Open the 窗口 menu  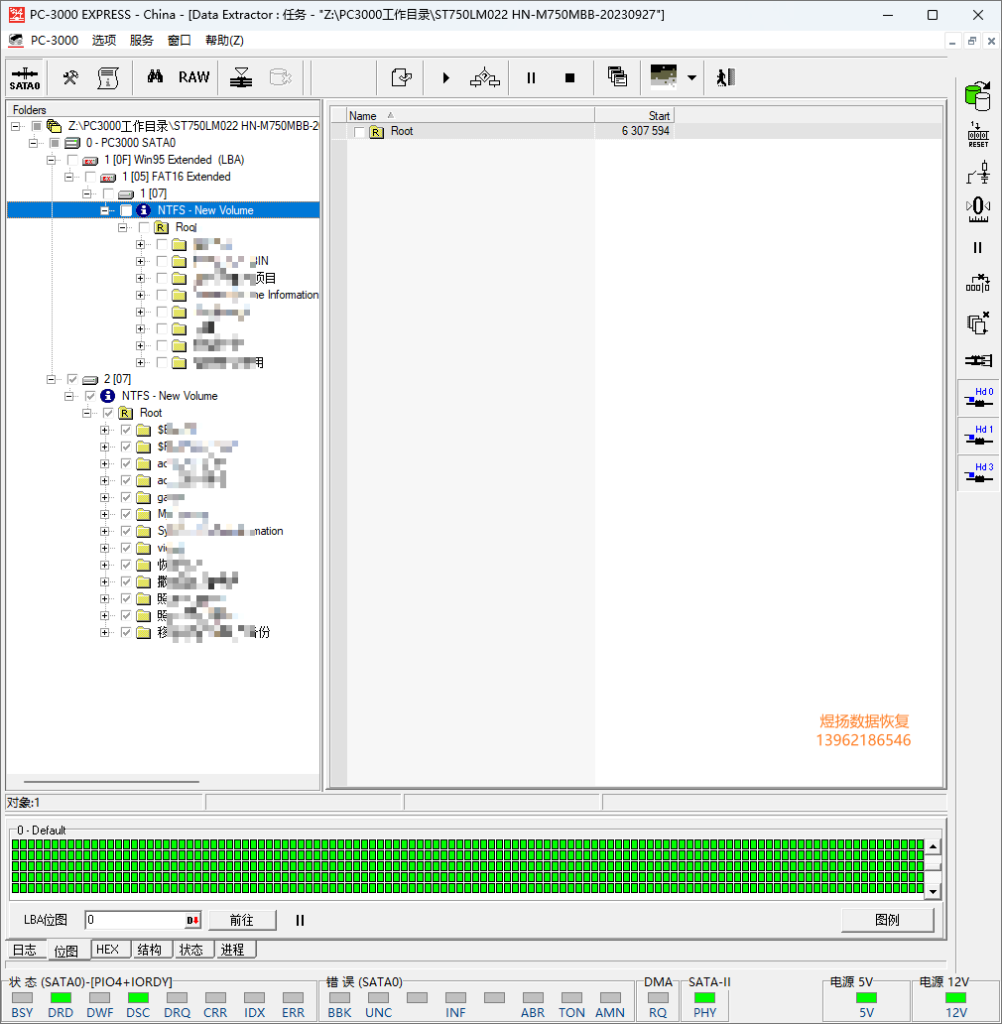click(179, 40)
